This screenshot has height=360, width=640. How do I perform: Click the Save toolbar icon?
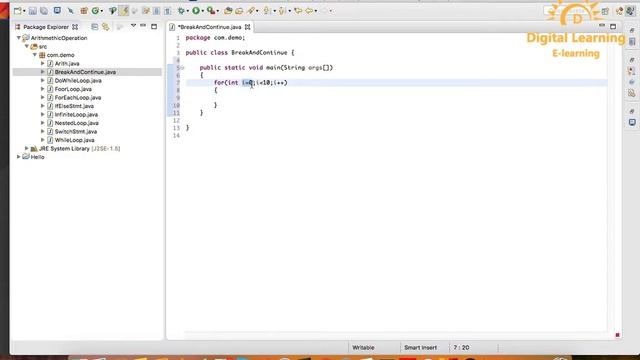point(33,11)
